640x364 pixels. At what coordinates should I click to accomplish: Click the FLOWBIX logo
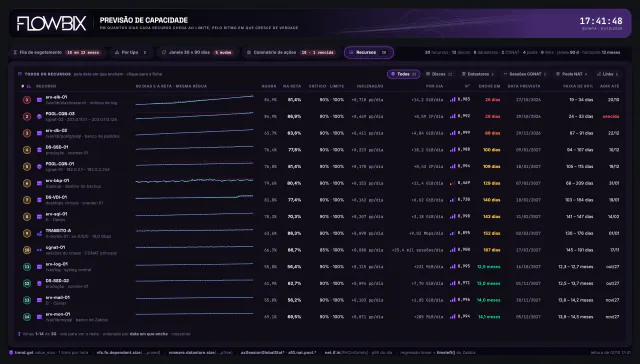pos(51,23)
